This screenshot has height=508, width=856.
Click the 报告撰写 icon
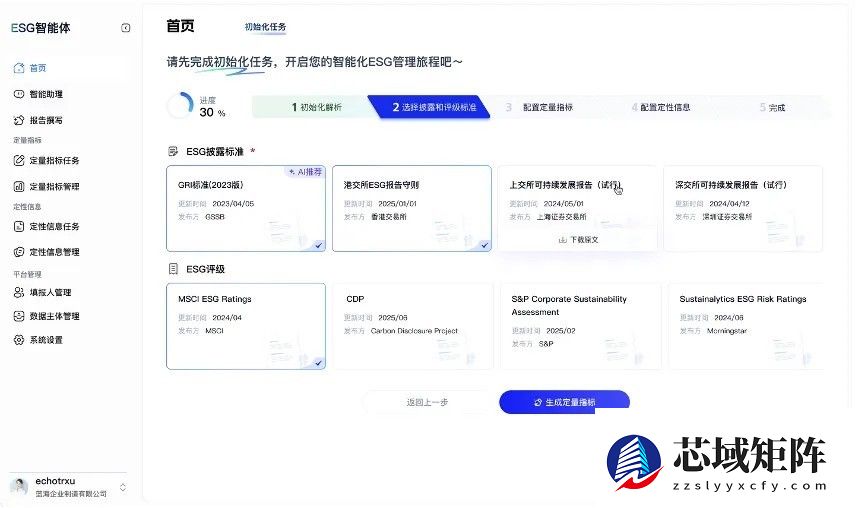point(19,120)
